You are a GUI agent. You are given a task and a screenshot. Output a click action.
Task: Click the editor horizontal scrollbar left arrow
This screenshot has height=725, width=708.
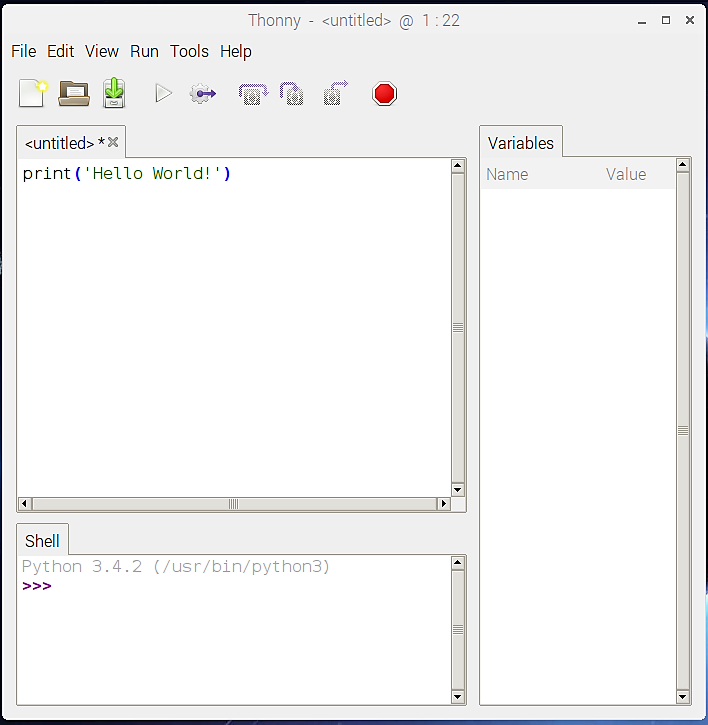pos(25,504)
